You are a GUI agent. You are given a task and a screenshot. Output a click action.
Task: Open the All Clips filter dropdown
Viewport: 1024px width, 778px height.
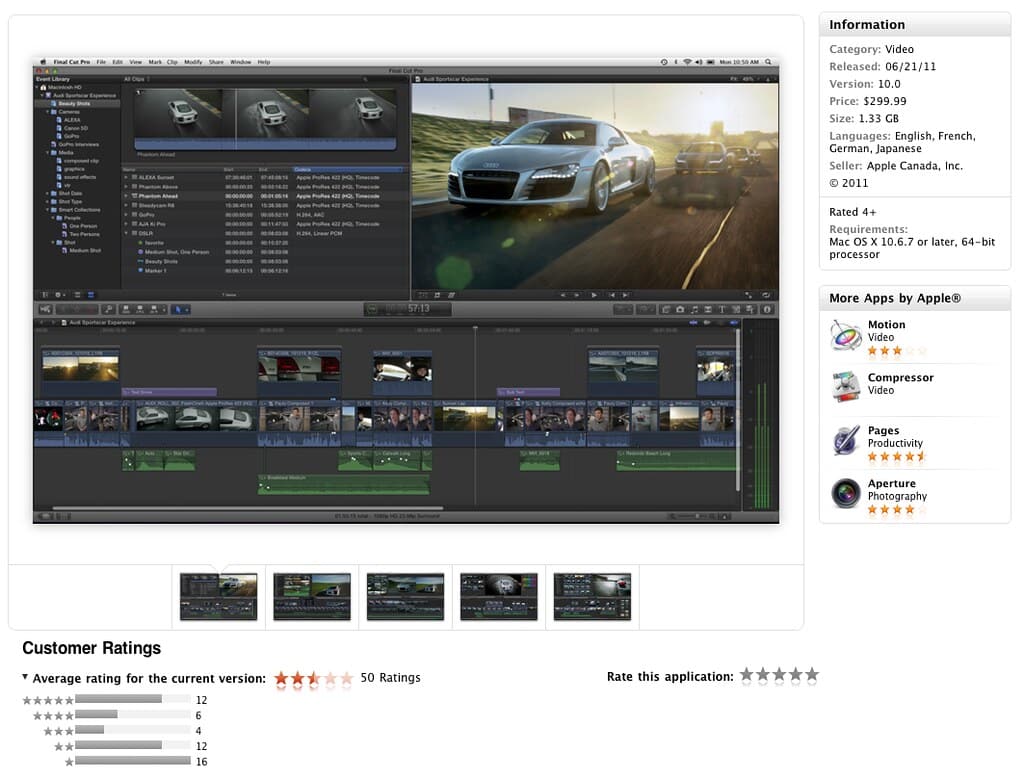click(x=137, y=79)
